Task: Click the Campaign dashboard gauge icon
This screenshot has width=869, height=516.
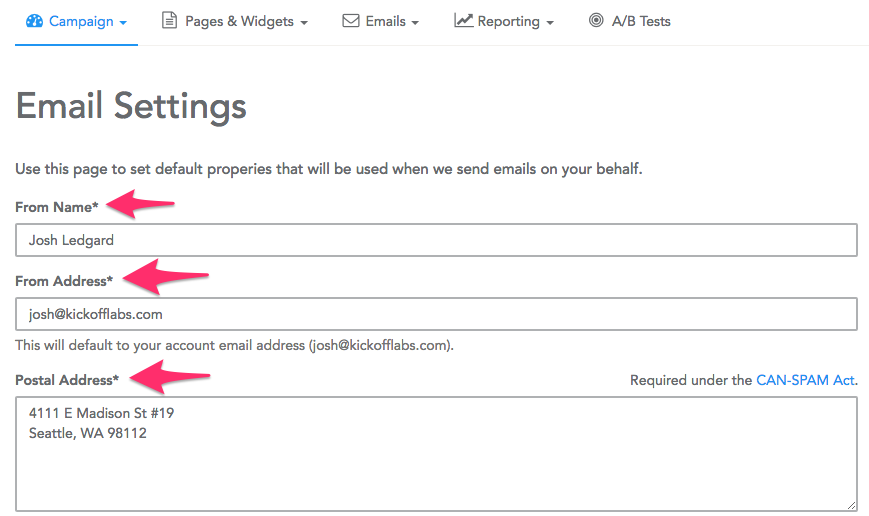Action: point(35,21)
